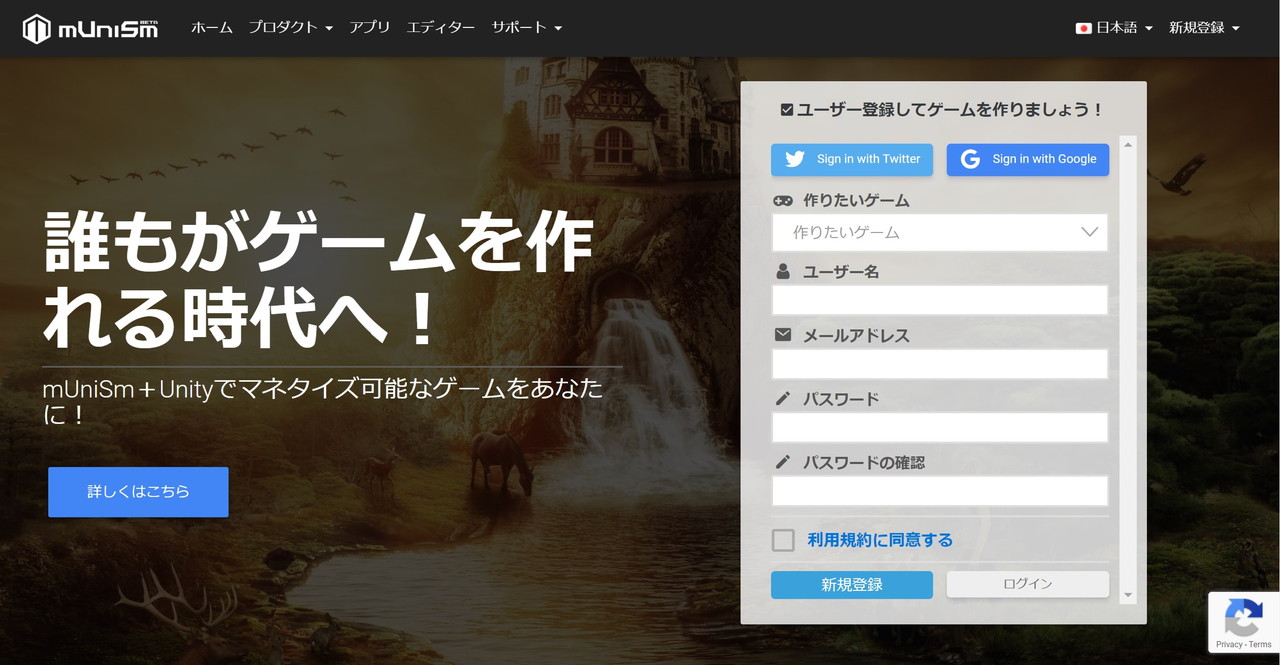Image resolution: width=1280 pixels, height=665 pixels.
Task: Focus the ユーザー名 input field
Action: tap(940, 300)
